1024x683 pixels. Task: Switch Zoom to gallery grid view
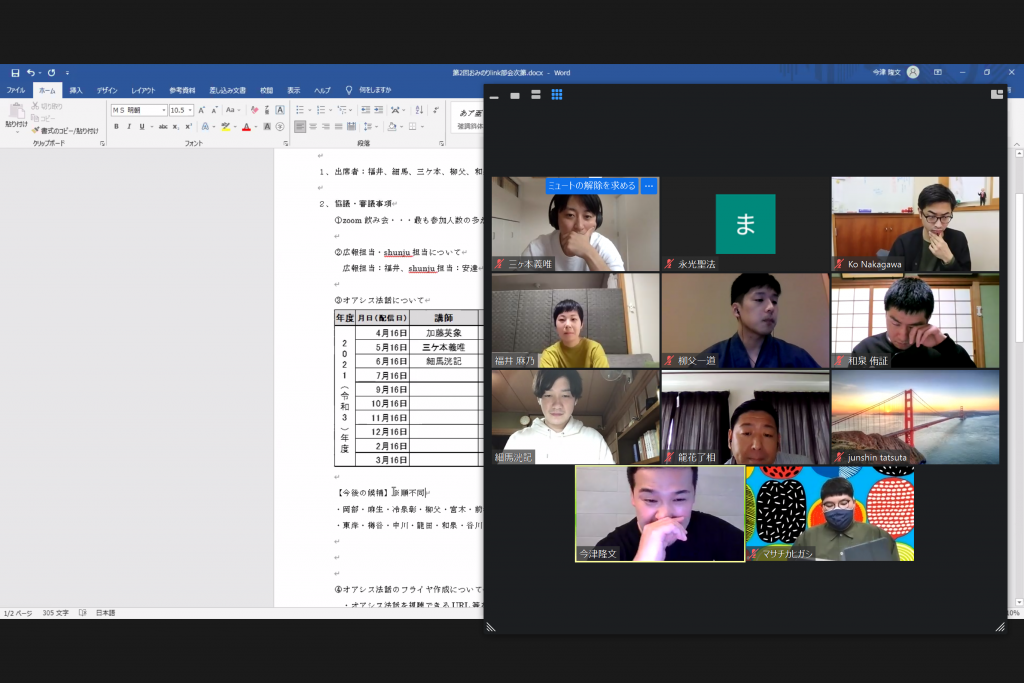556,95
